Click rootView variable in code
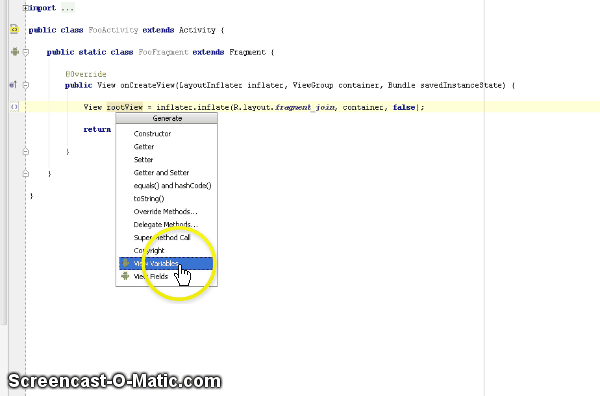 click(125, 108)
